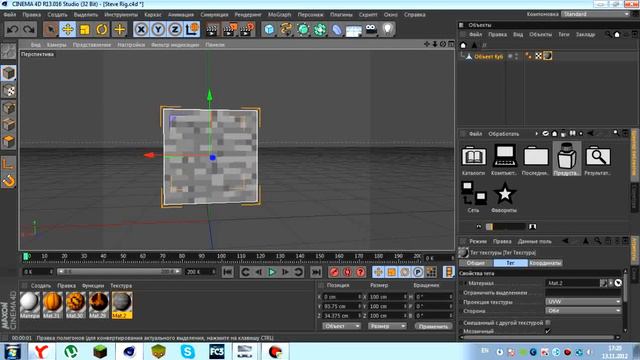Select the white material sphere

[29, 302]
